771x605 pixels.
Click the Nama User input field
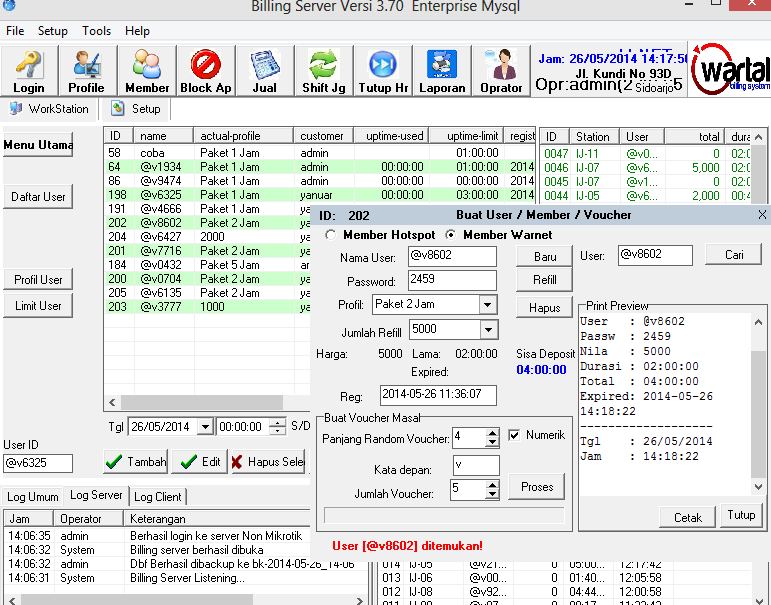tap(452, 255)
